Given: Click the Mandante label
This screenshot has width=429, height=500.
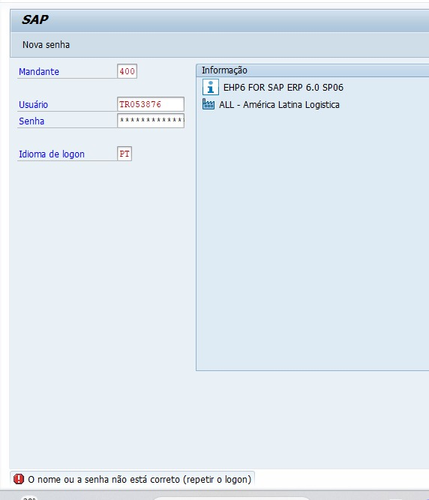Looking at the screenshot, I should (x=39, y=72).
